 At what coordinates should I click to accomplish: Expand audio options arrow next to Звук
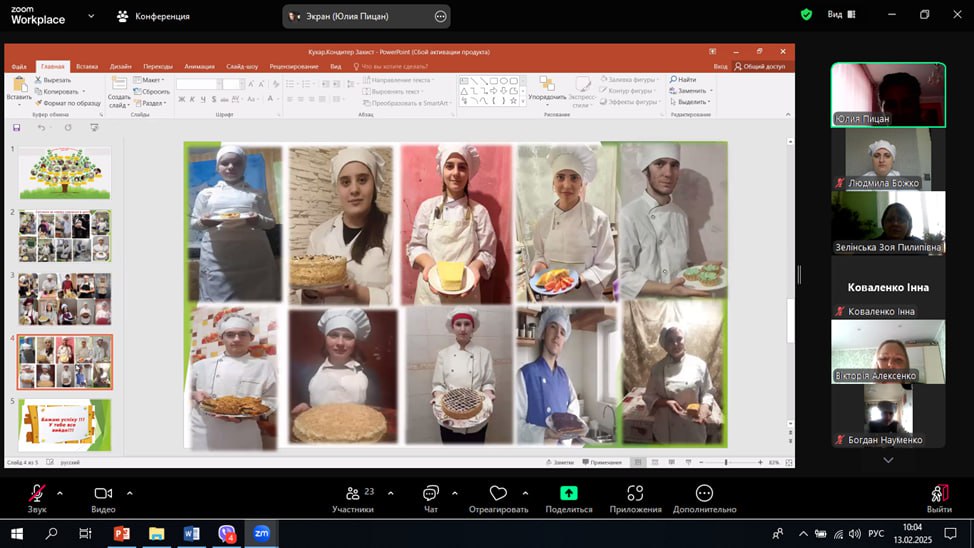(x=60, y=493)
